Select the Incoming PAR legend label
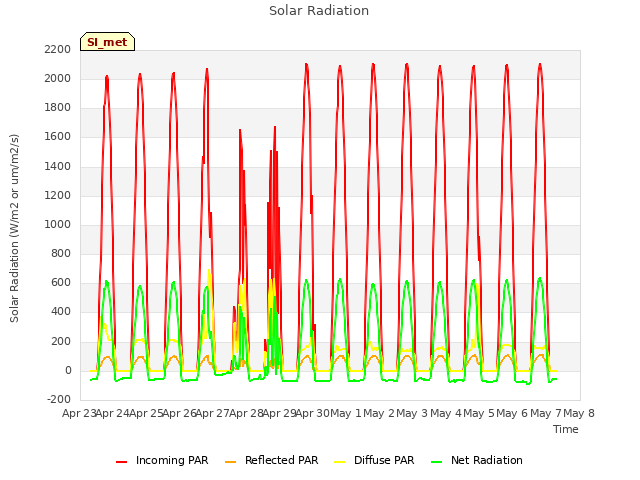The height and width of the screenshot is (480, 640). 172,460
